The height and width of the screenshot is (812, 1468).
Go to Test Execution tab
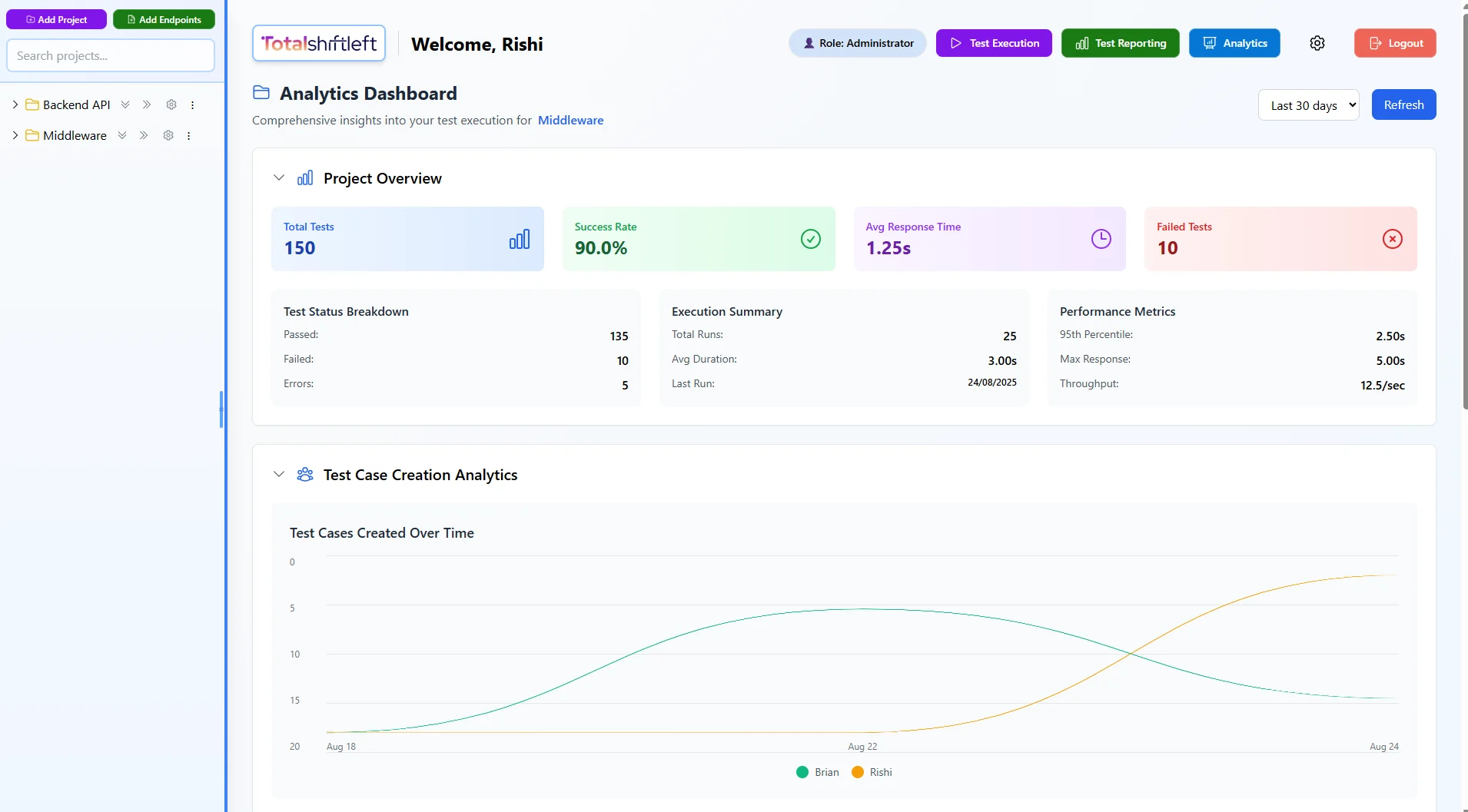(994, 43)
